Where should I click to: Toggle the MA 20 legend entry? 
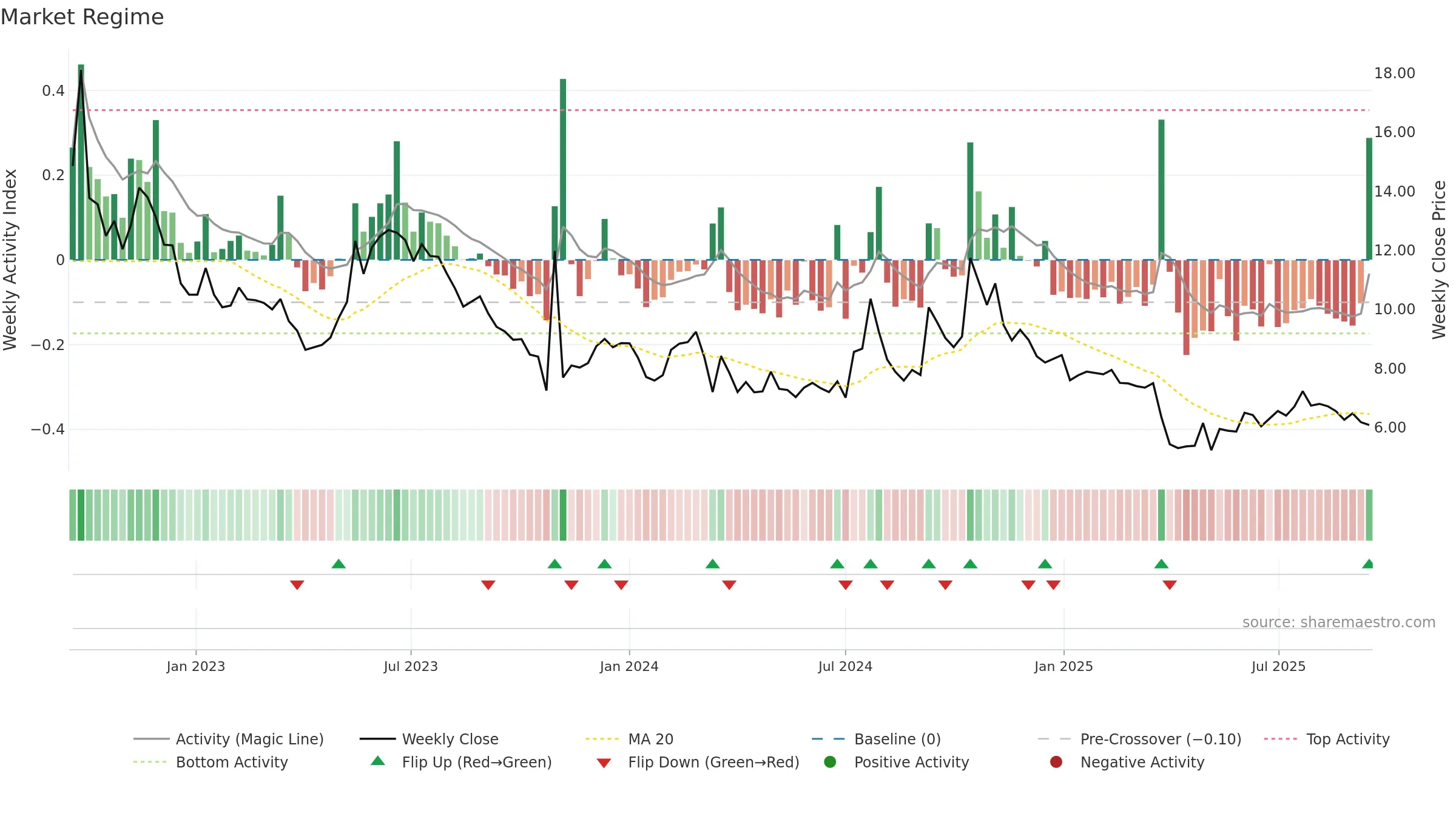(x=629, y=739)
